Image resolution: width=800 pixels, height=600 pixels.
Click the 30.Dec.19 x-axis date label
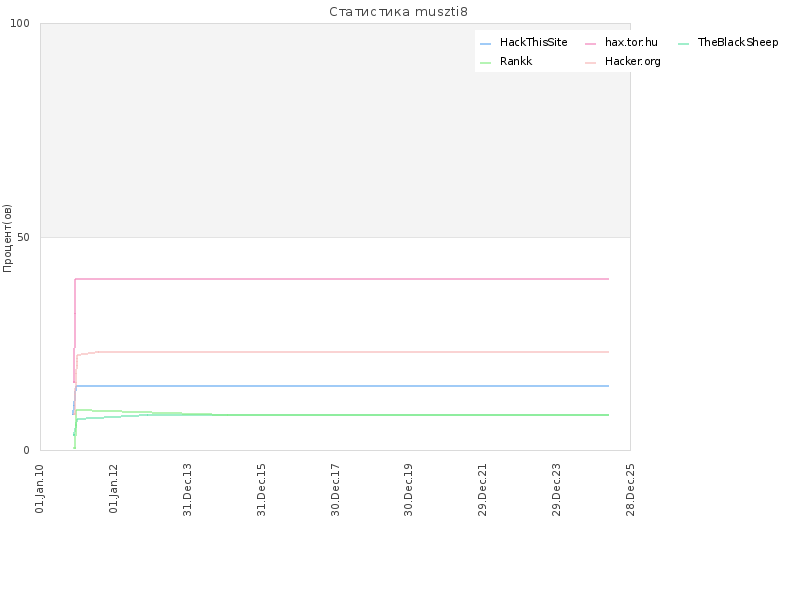coord(408,489)
